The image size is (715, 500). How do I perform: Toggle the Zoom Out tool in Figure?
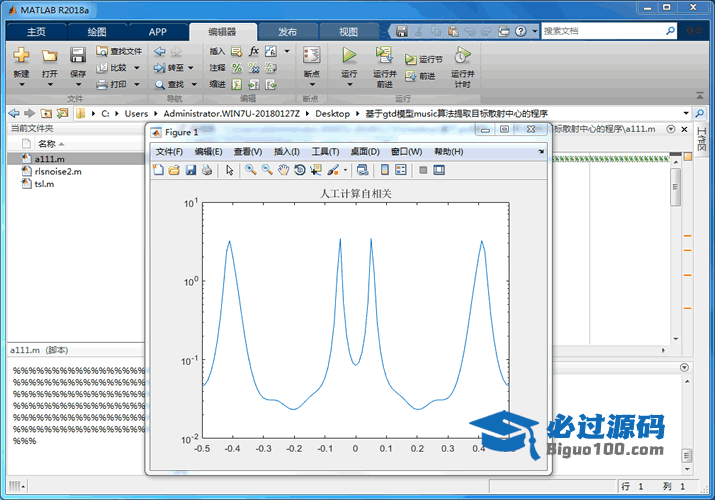tap(267, 170)
